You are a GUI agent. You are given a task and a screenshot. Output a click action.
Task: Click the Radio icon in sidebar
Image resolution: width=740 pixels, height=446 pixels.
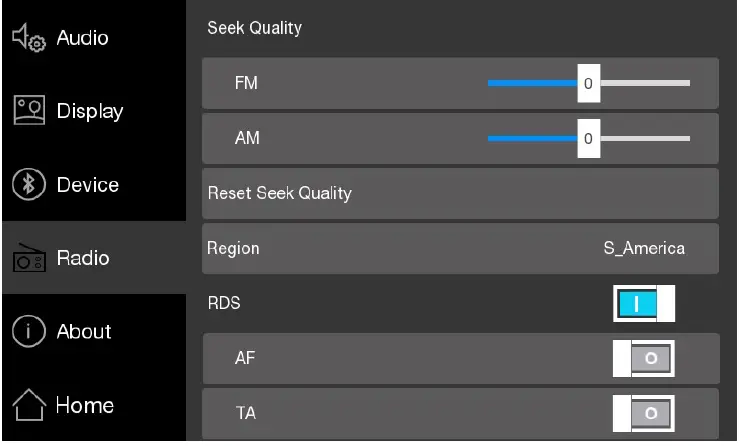[x=26, y=259]
